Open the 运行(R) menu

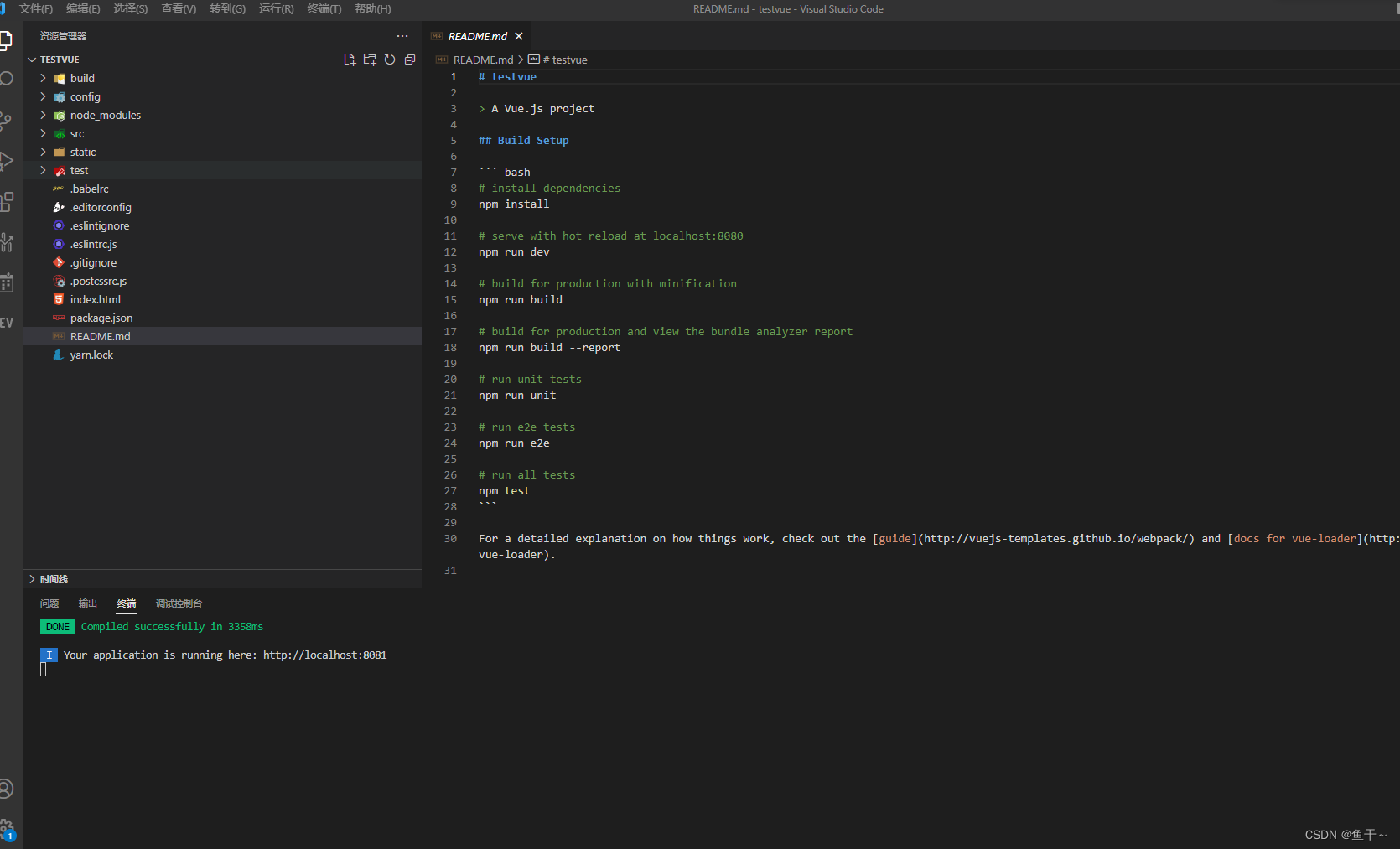pos(277,8)
